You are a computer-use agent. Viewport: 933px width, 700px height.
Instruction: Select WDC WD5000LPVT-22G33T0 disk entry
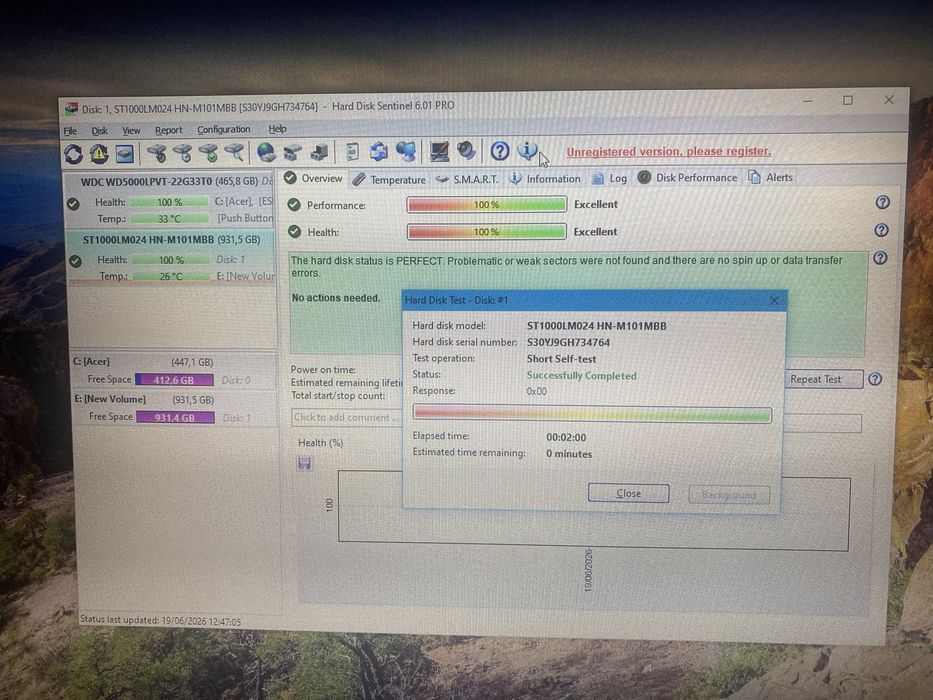point(169,200)
